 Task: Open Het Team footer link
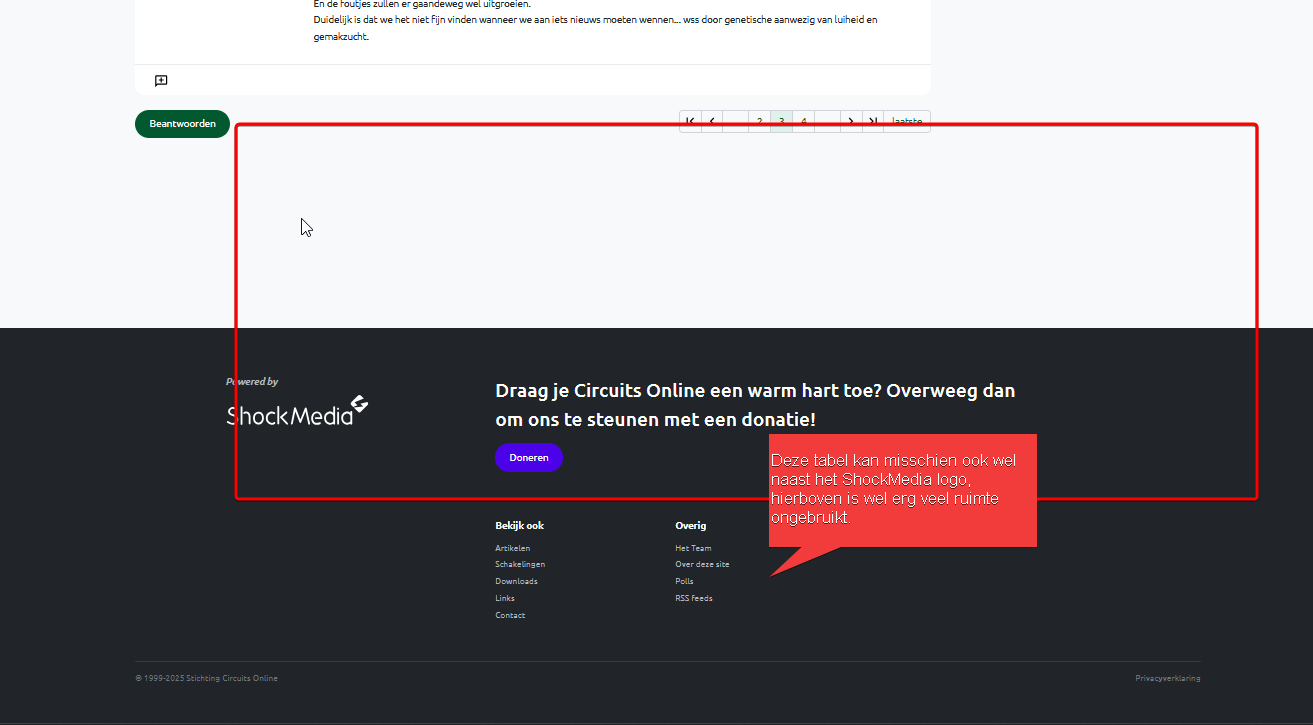click(693, 548)
